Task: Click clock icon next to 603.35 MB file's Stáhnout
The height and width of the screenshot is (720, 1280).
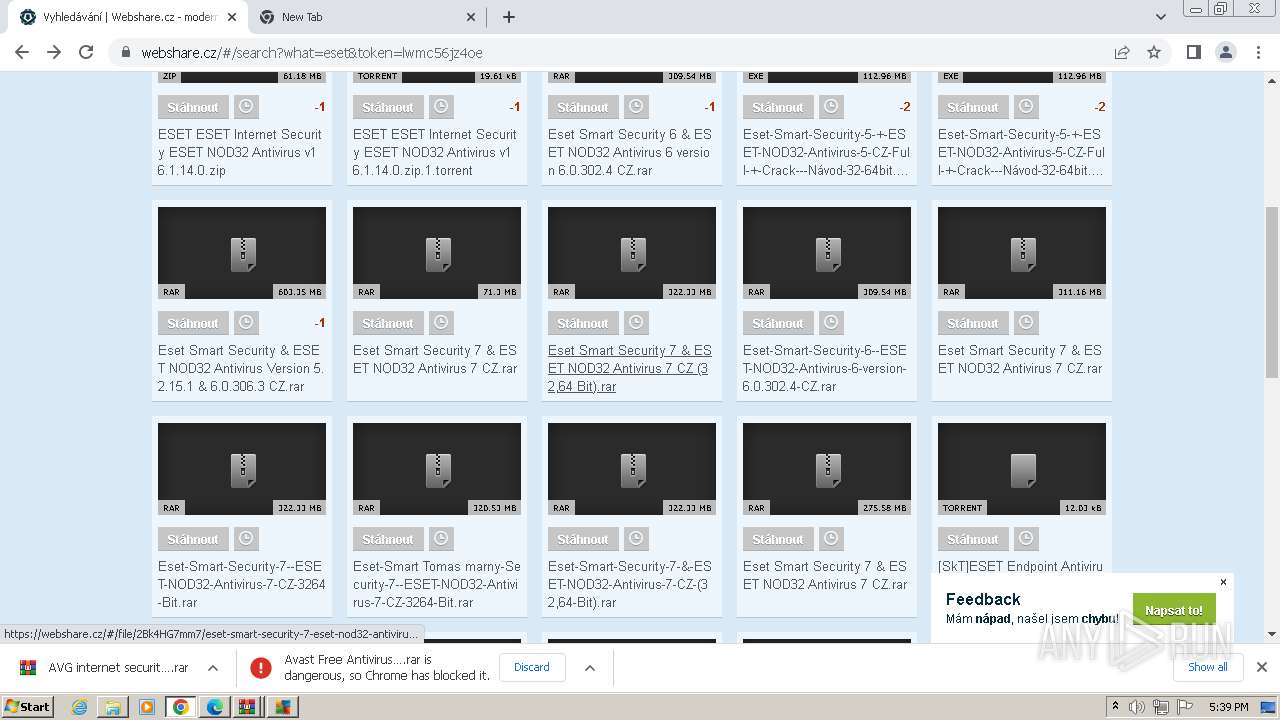Action: coord(246,323)
